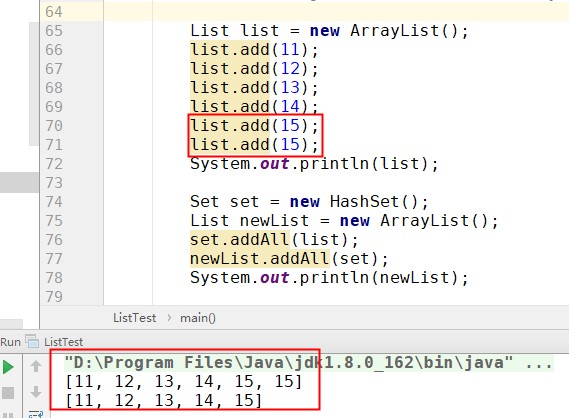
Task: Click the java command path in console
Action: coord(308,363)
